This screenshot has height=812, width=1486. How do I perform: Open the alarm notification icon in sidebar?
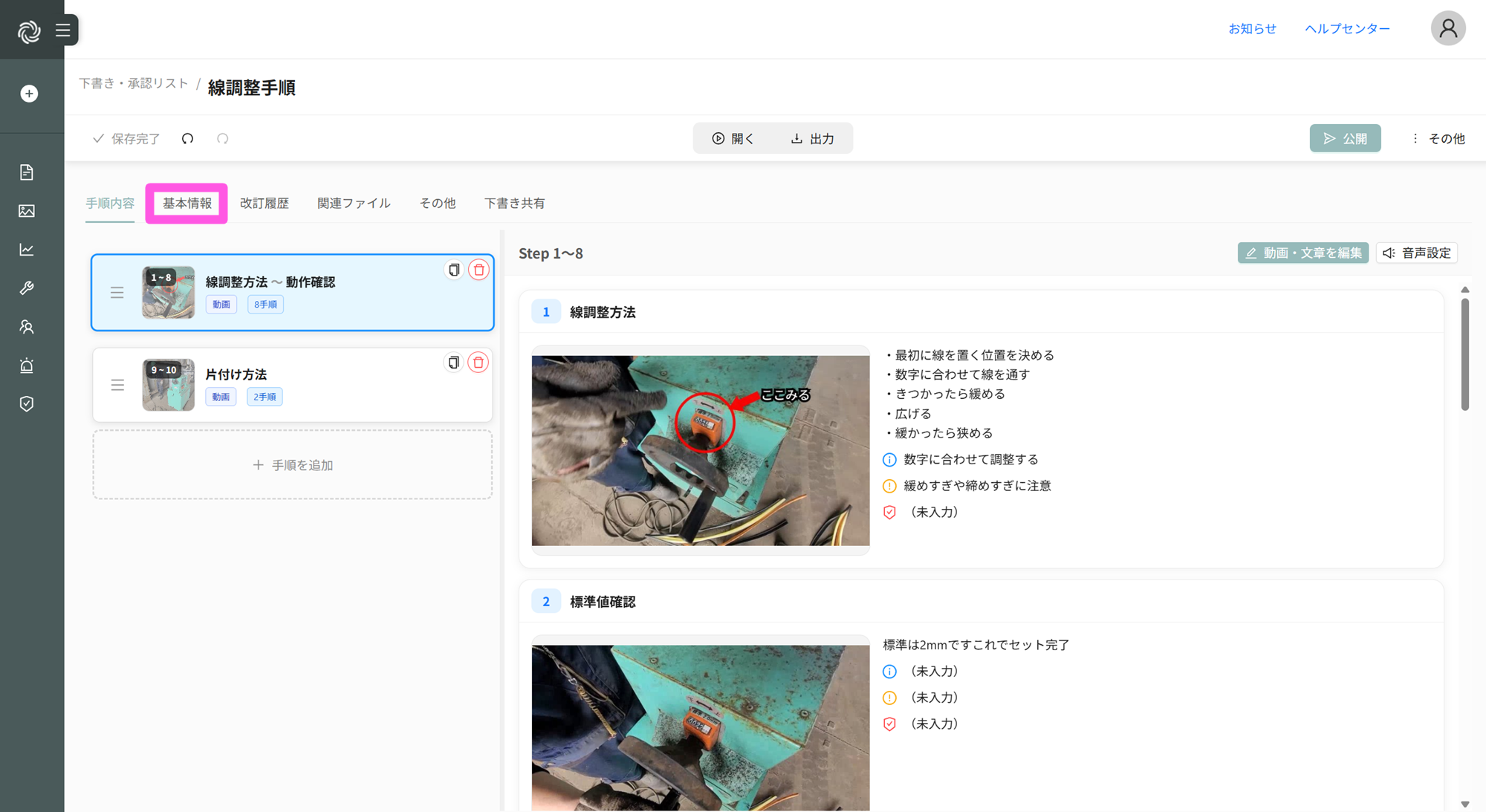point(27,366)
